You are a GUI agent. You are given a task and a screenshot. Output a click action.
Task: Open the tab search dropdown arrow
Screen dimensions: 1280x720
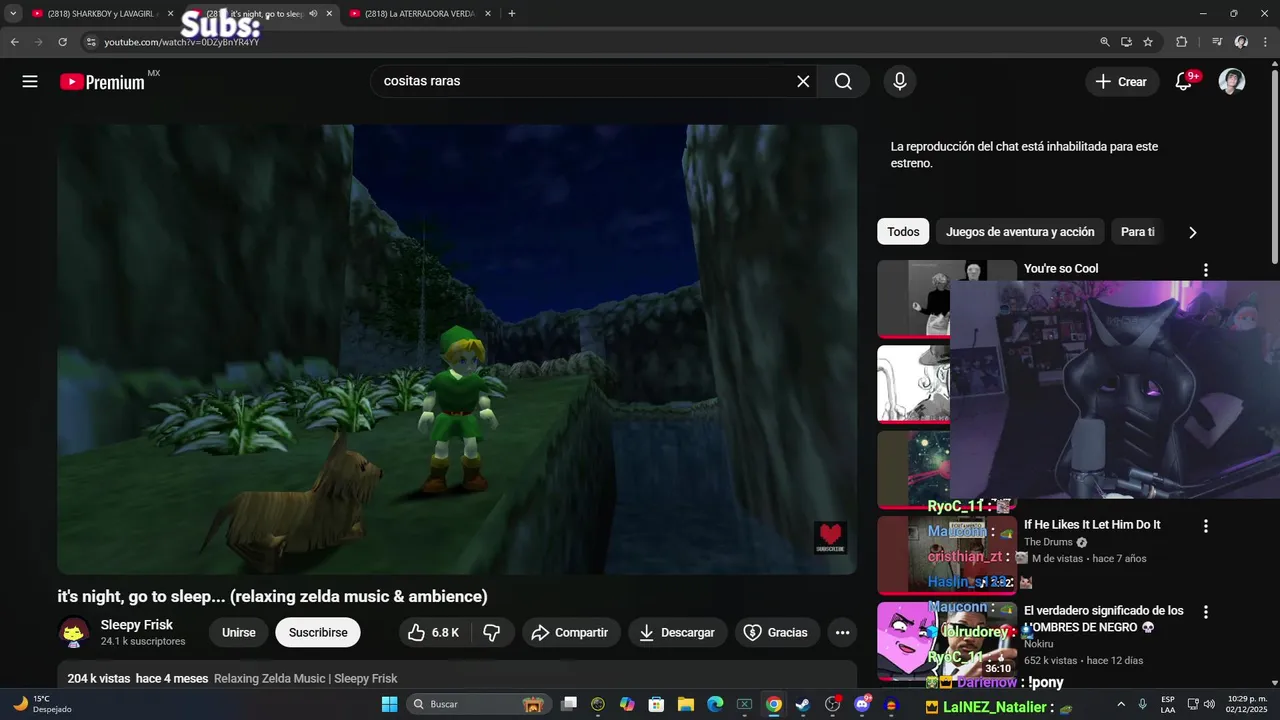[x=13, y=14]
